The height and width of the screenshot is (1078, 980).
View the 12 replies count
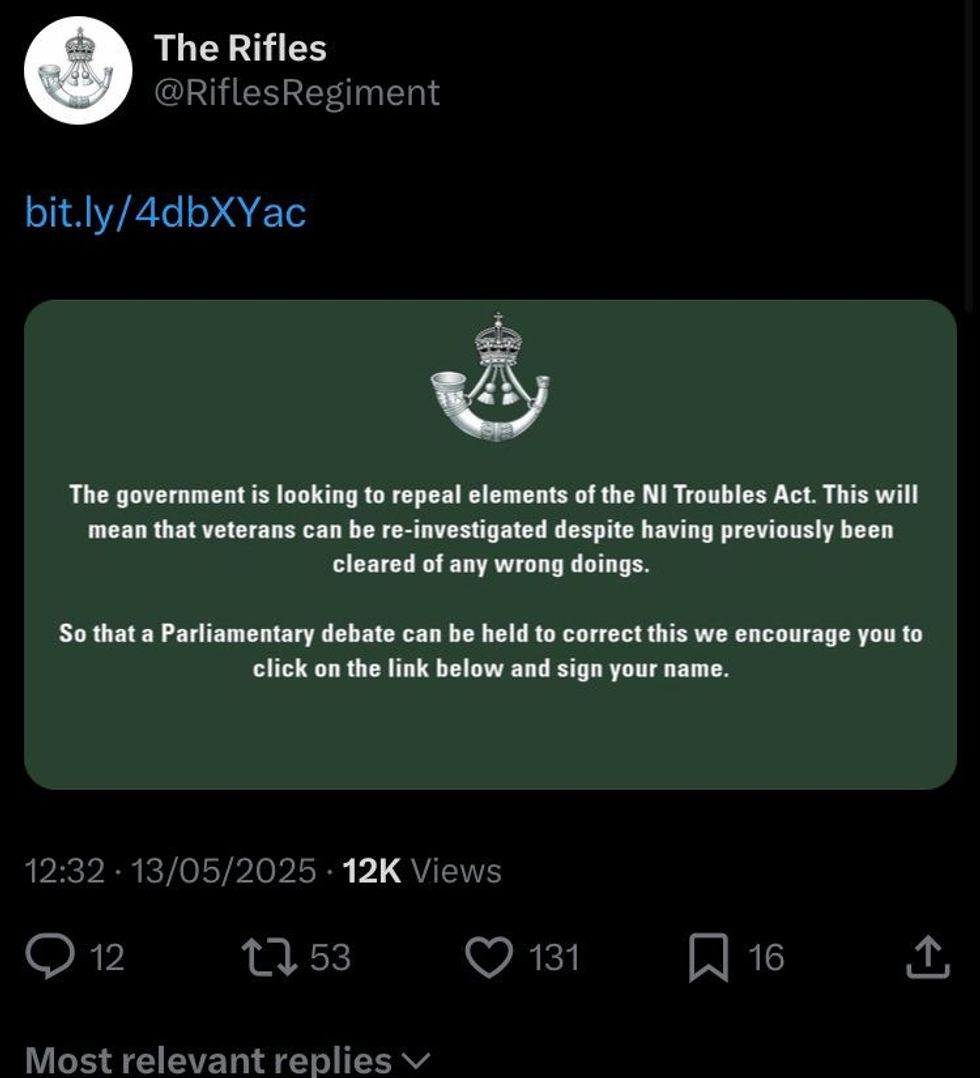point(108,958)
